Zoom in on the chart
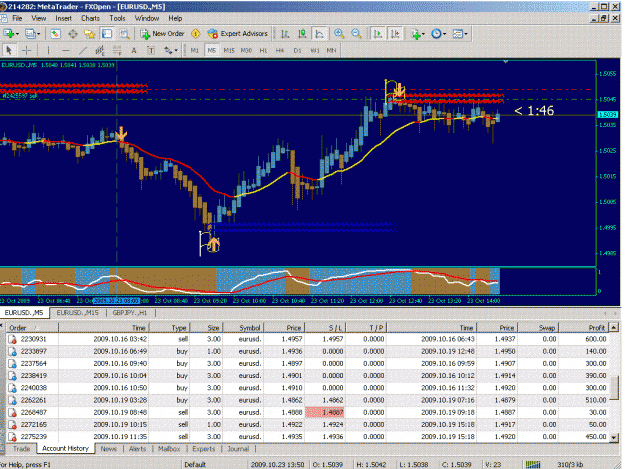Screen dimensions: 625x469 coord(339,34)
